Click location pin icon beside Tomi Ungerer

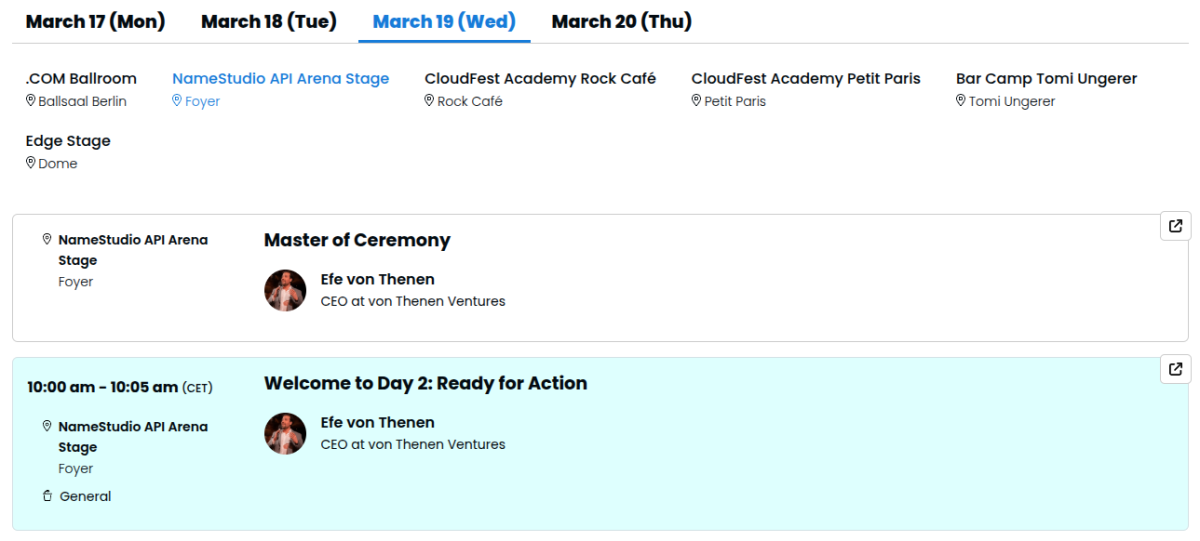(x=961, y=101)
